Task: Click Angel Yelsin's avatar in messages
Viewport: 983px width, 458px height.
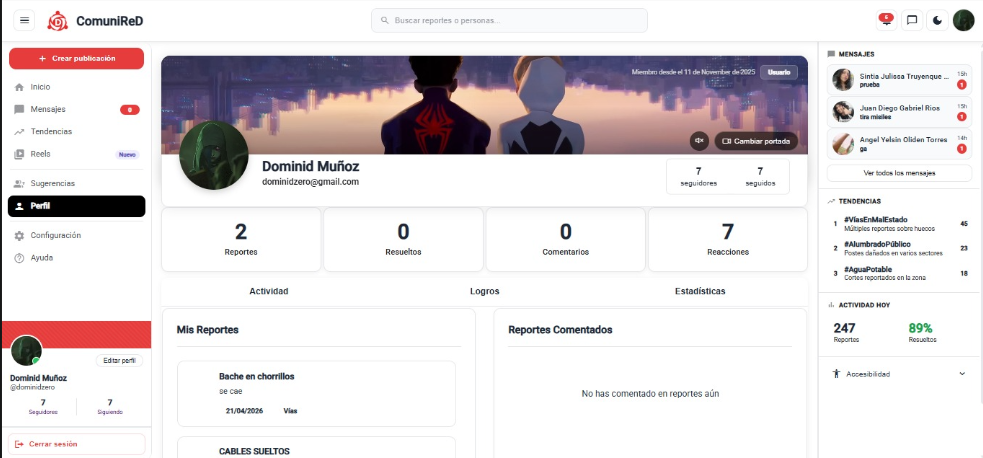Action: tap(843, 143)
